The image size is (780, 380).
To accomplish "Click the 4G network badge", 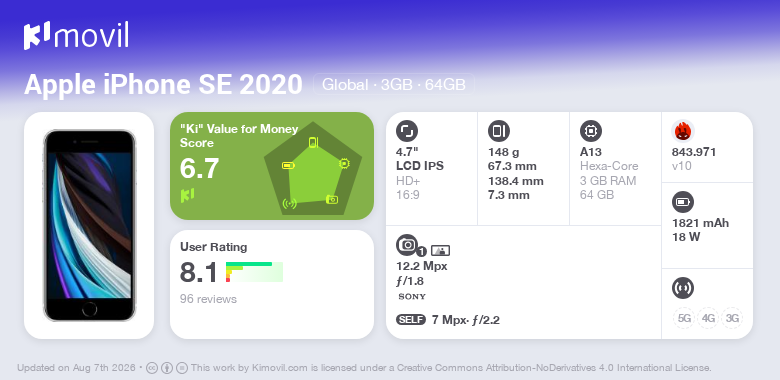I will point(708,318).
